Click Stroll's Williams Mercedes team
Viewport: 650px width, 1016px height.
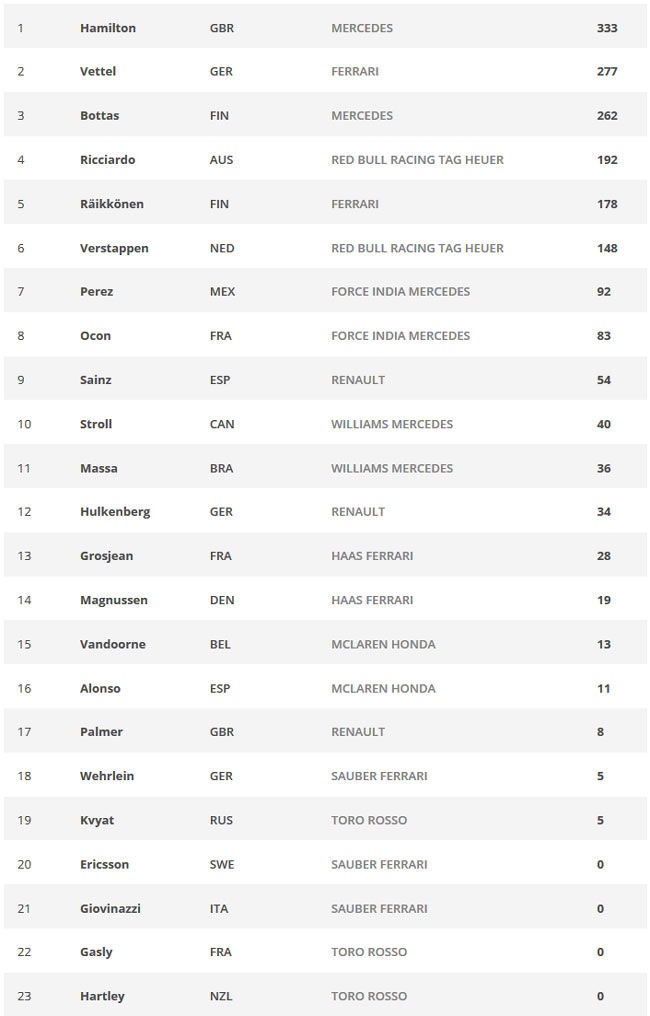click(392, 424)
